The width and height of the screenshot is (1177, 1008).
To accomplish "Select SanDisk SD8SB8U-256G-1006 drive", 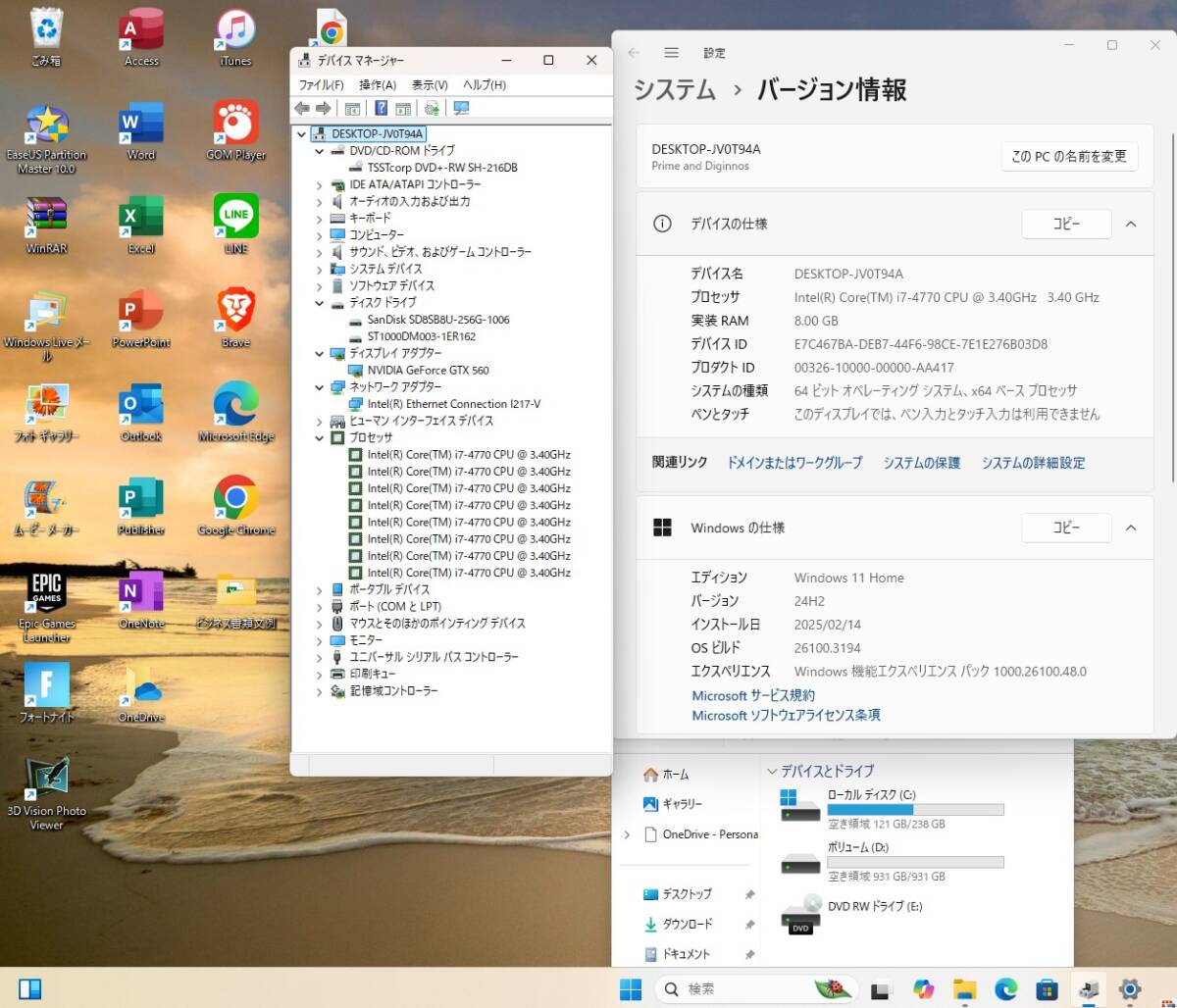I will [x=437, y=320].
